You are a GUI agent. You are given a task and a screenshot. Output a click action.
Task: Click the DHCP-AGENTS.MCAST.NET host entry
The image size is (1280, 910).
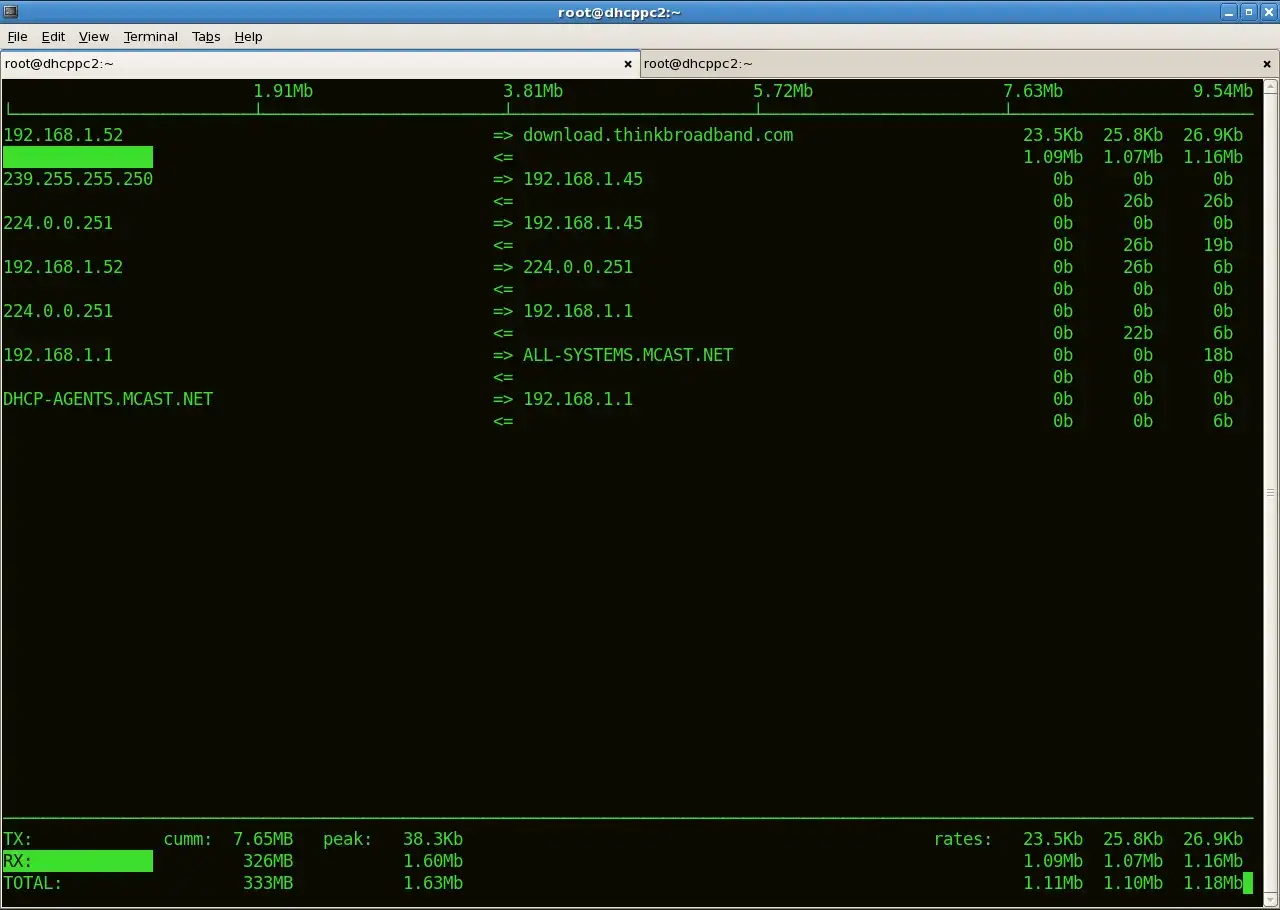[108, 399]
